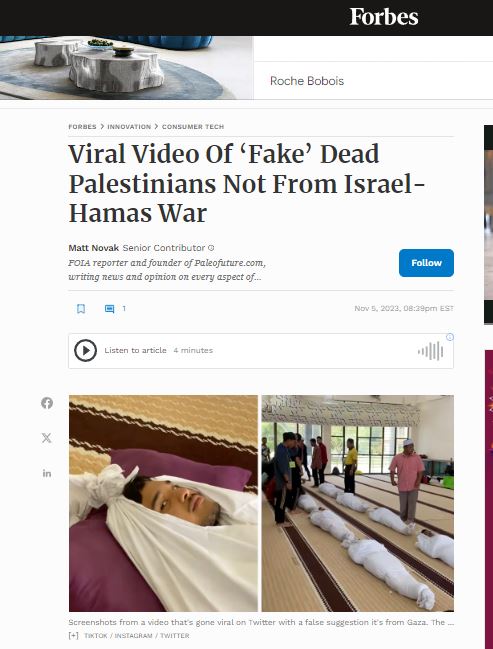Click the audio waveform icon in player

430,351
